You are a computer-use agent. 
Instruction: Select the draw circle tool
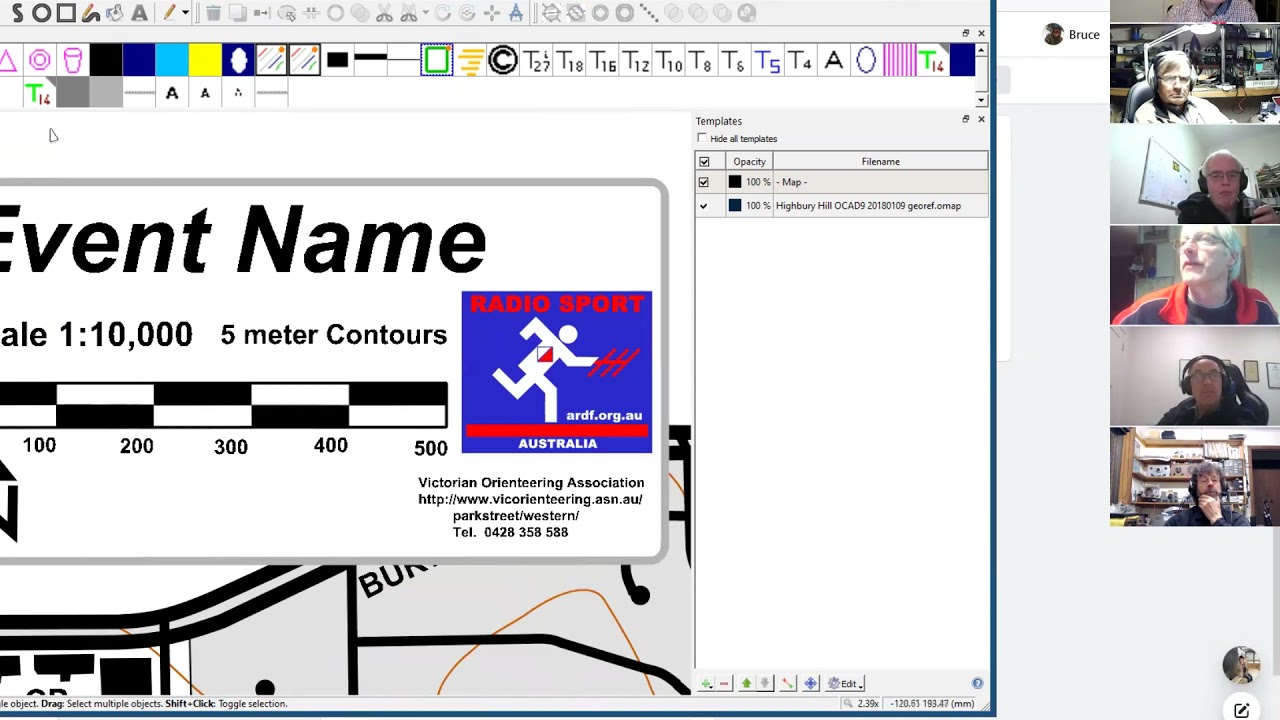42,13
